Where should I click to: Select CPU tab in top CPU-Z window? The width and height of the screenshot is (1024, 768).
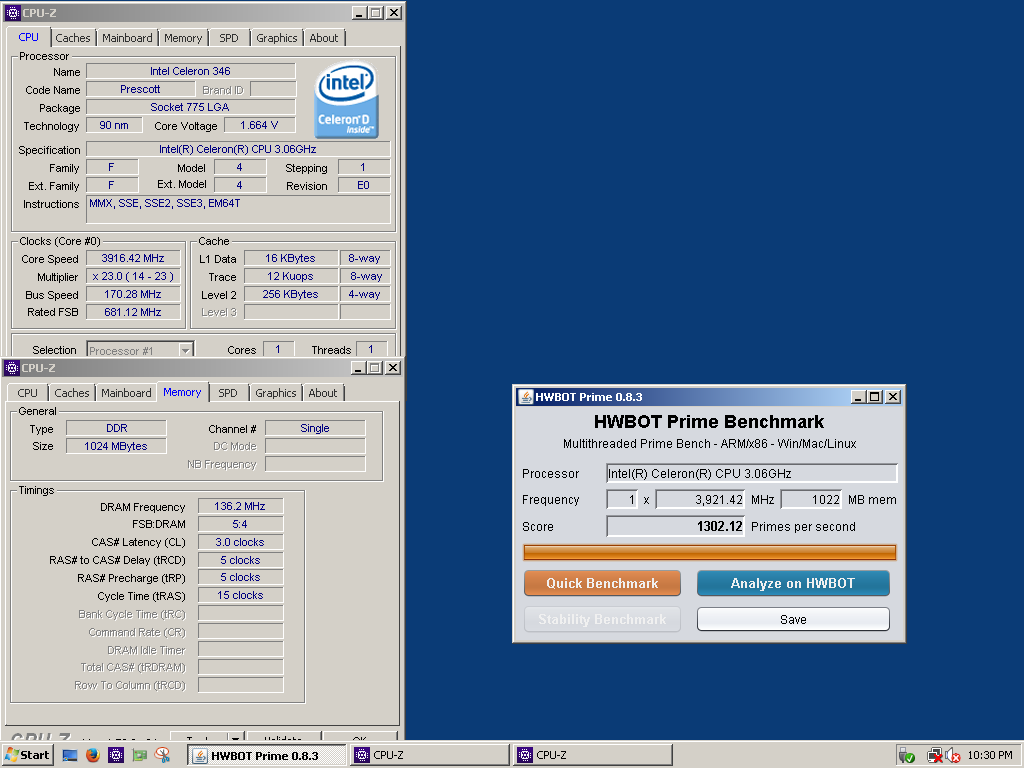pyautogui.click(x=29, y=37)
